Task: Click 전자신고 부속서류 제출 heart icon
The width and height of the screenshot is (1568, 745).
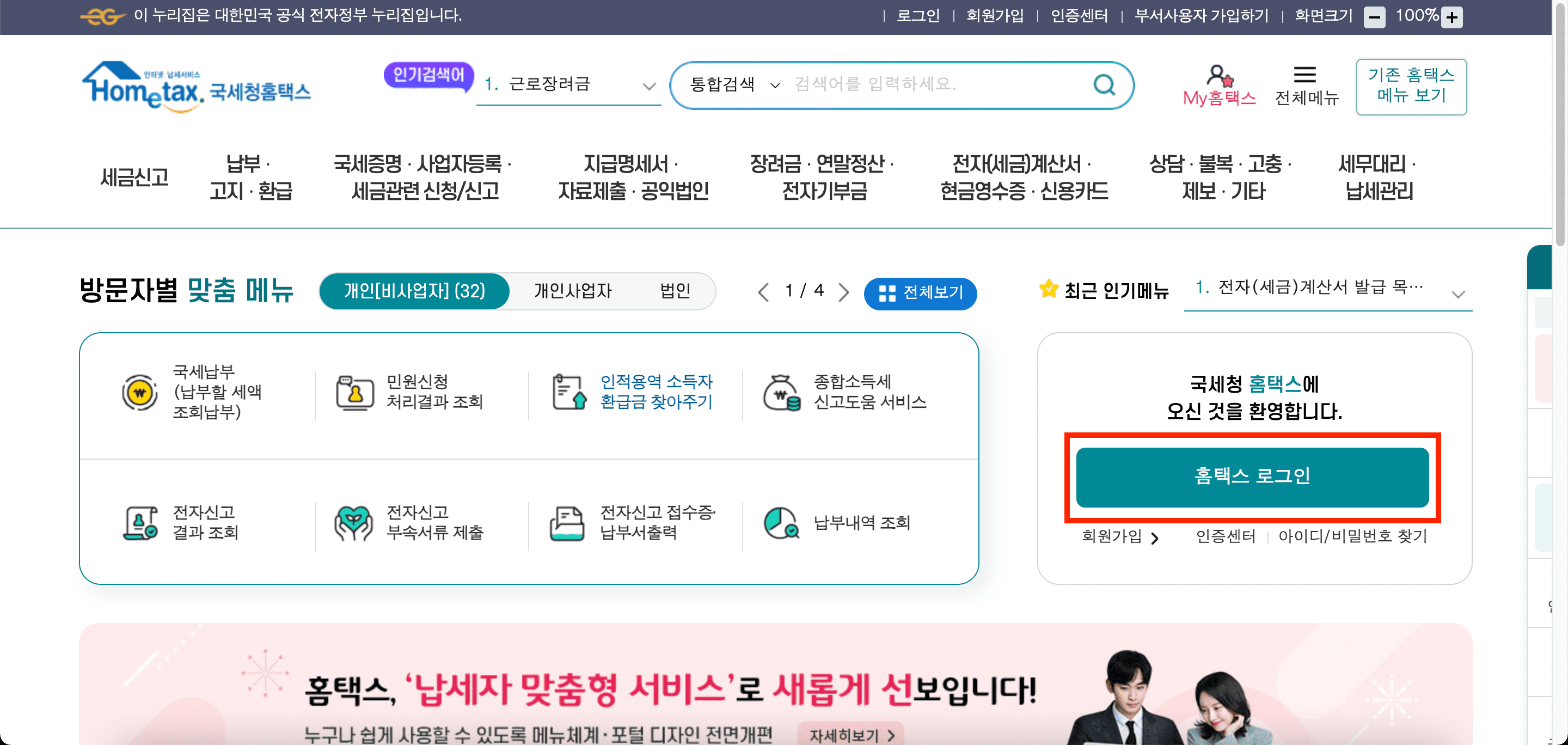Action: 354,523
